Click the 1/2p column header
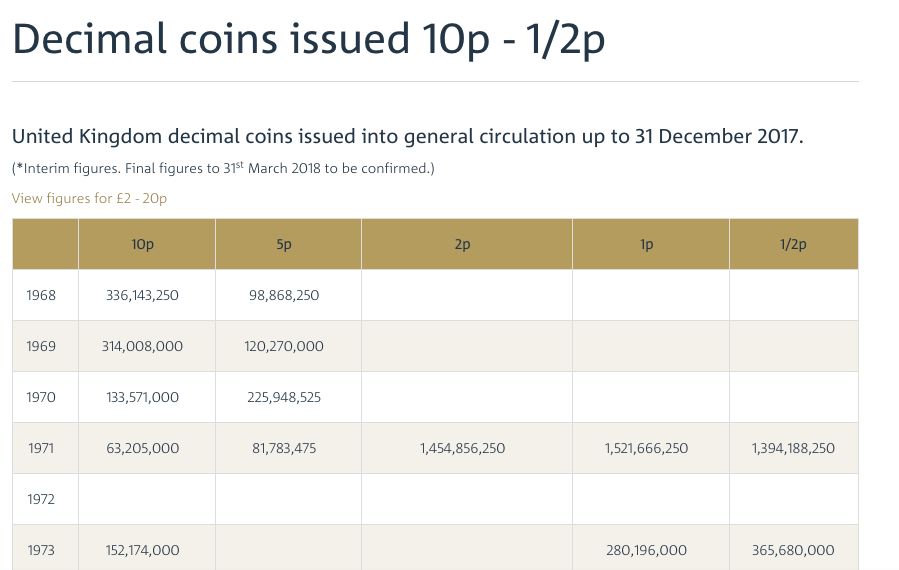Image resolution: width=899 pixels, height=570 pixels. click(792, 244)
